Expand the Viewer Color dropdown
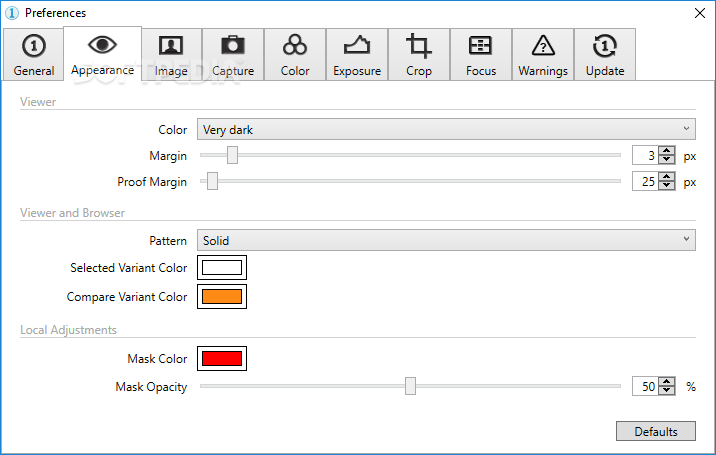The image size is (716, 455). pos(446,129)
